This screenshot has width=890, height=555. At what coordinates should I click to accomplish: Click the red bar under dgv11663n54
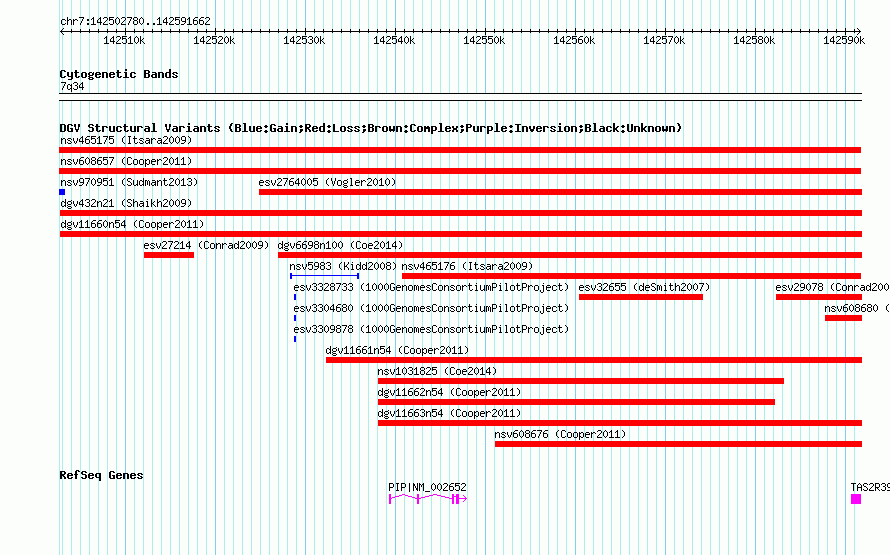(x=620, y=423)
